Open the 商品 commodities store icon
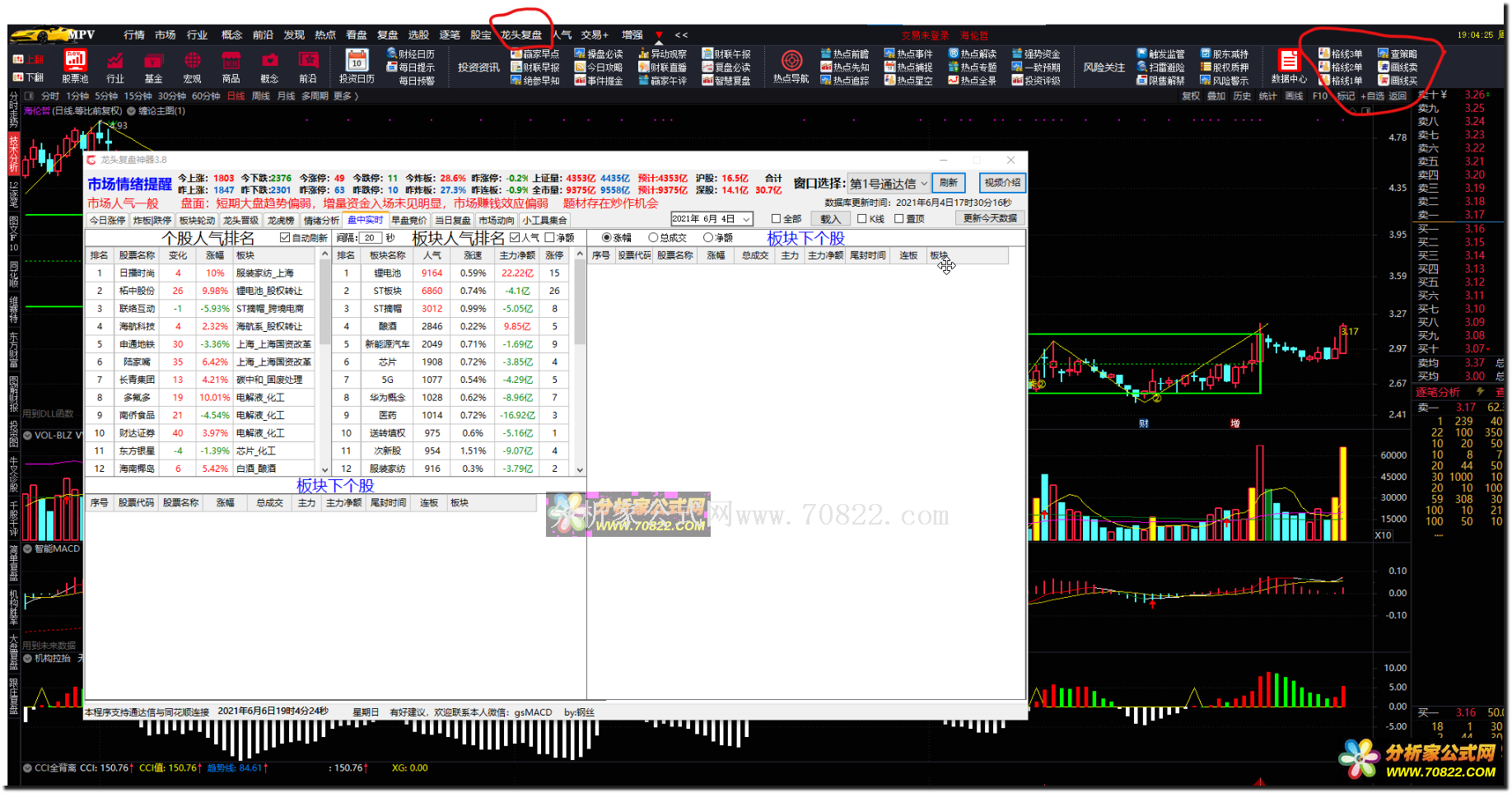Viewport: 1512px width, 793px height. [x=231, y=66]
